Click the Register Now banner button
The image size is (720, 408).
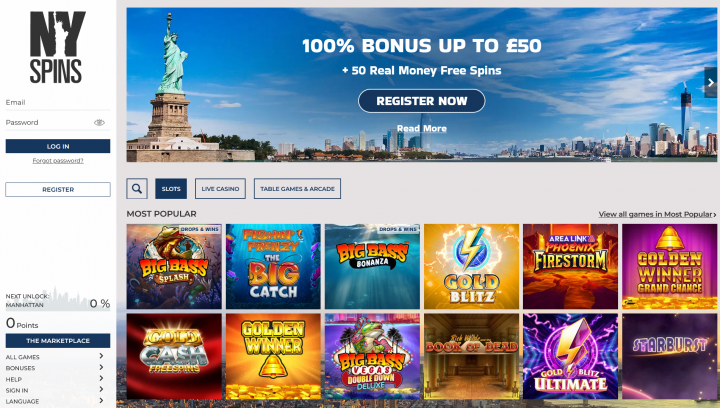[422, 101]
